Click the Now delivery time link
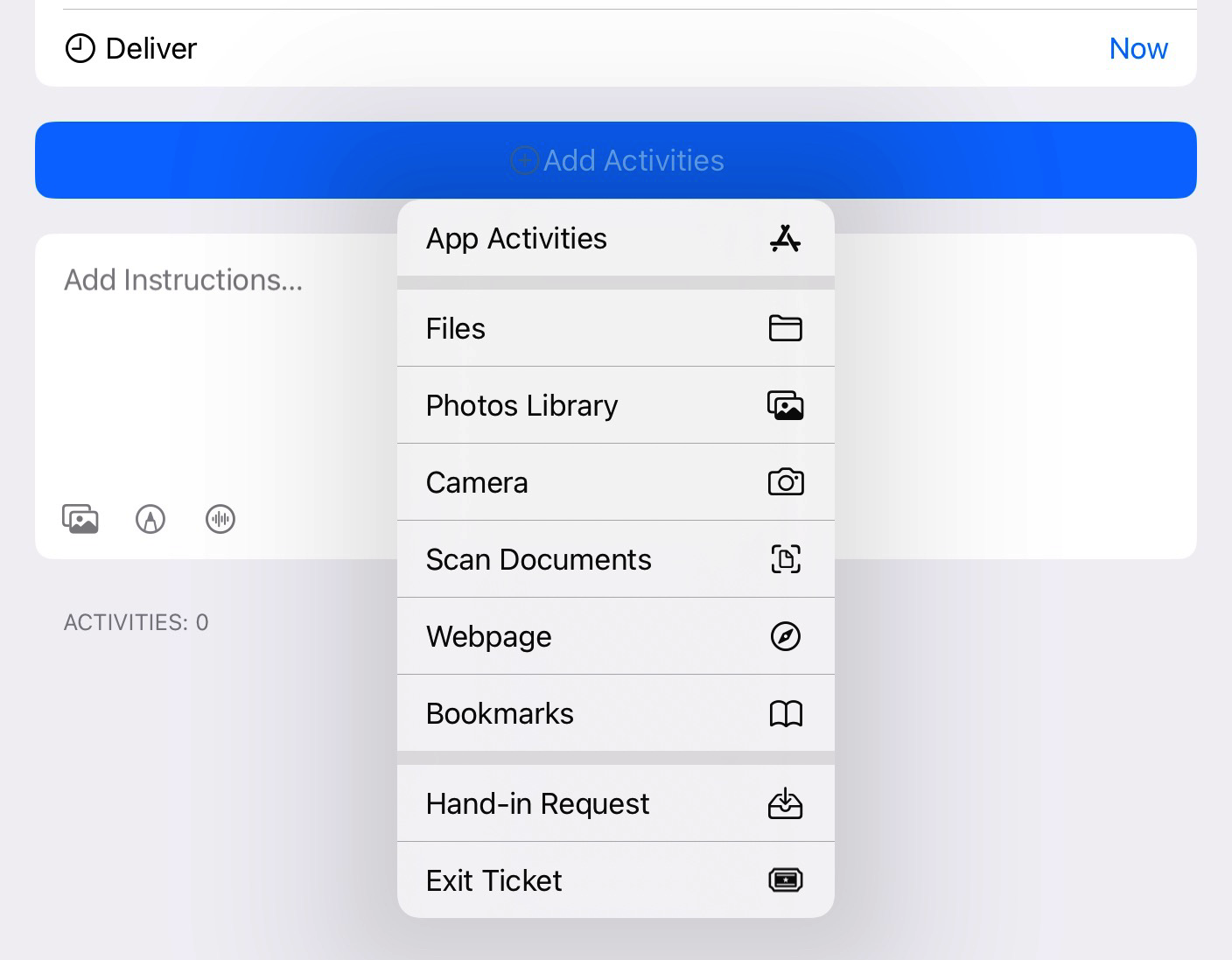This screenshot has height=960, width=1232. pyautogui.click(x=1138, y=48)
